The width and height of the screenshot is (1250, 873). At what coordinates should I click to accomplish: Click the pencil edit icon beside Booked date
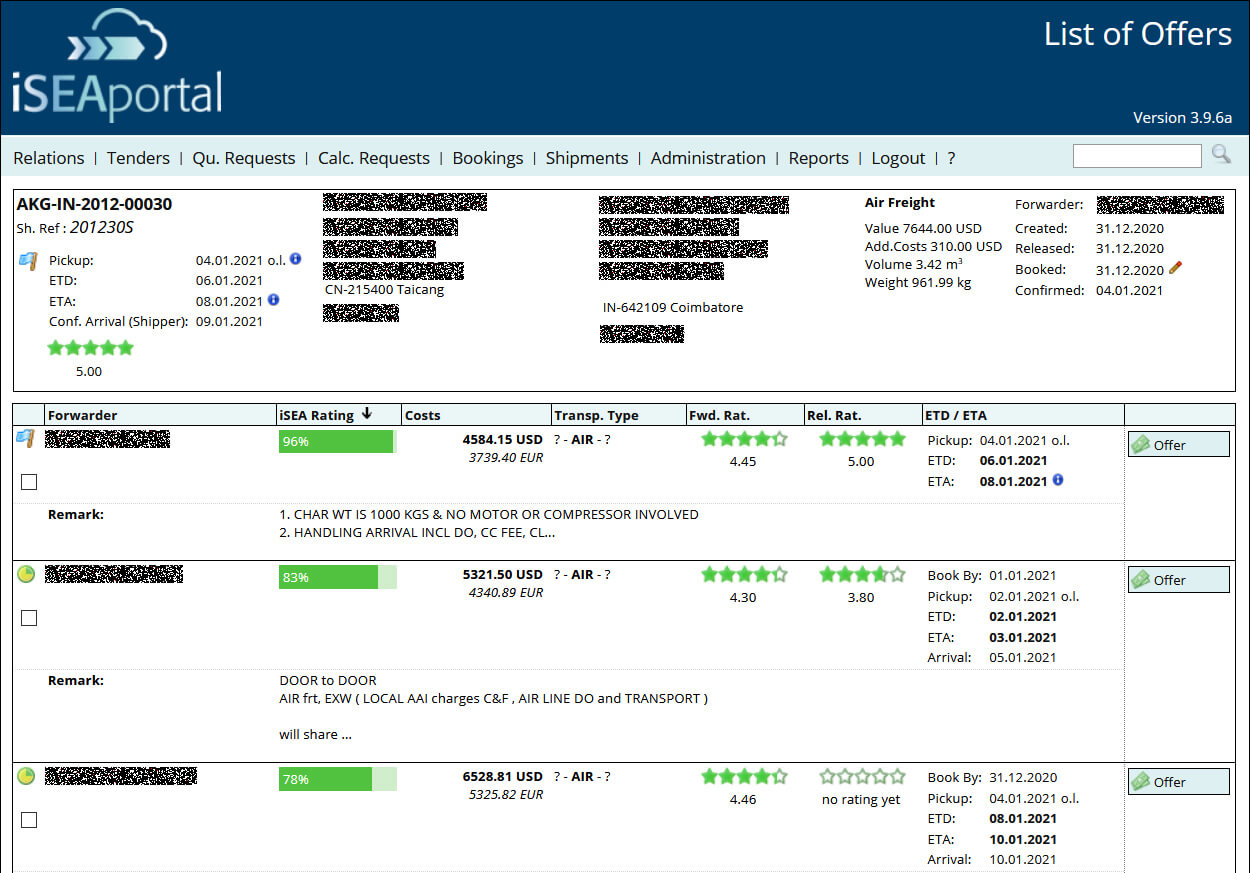pos(1176,268)
